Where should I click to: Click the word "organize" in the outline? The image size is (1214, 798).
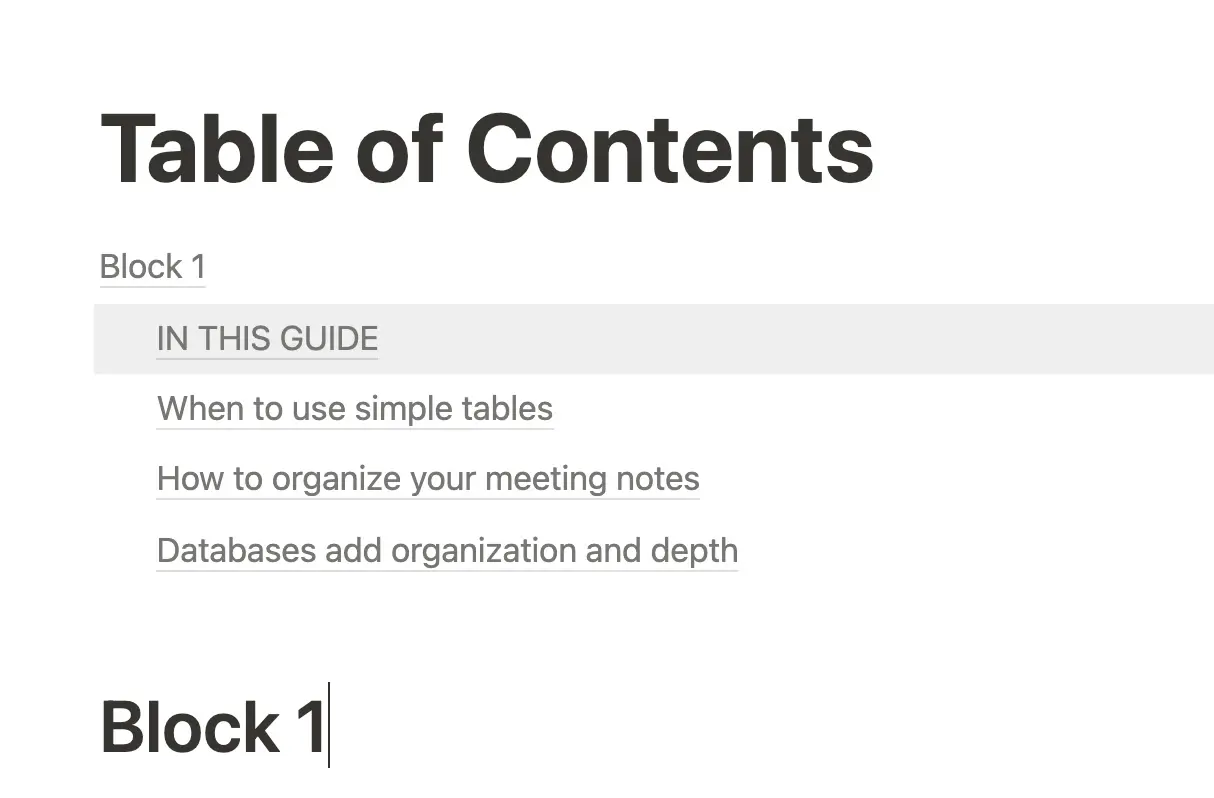(x=330, y=479)
